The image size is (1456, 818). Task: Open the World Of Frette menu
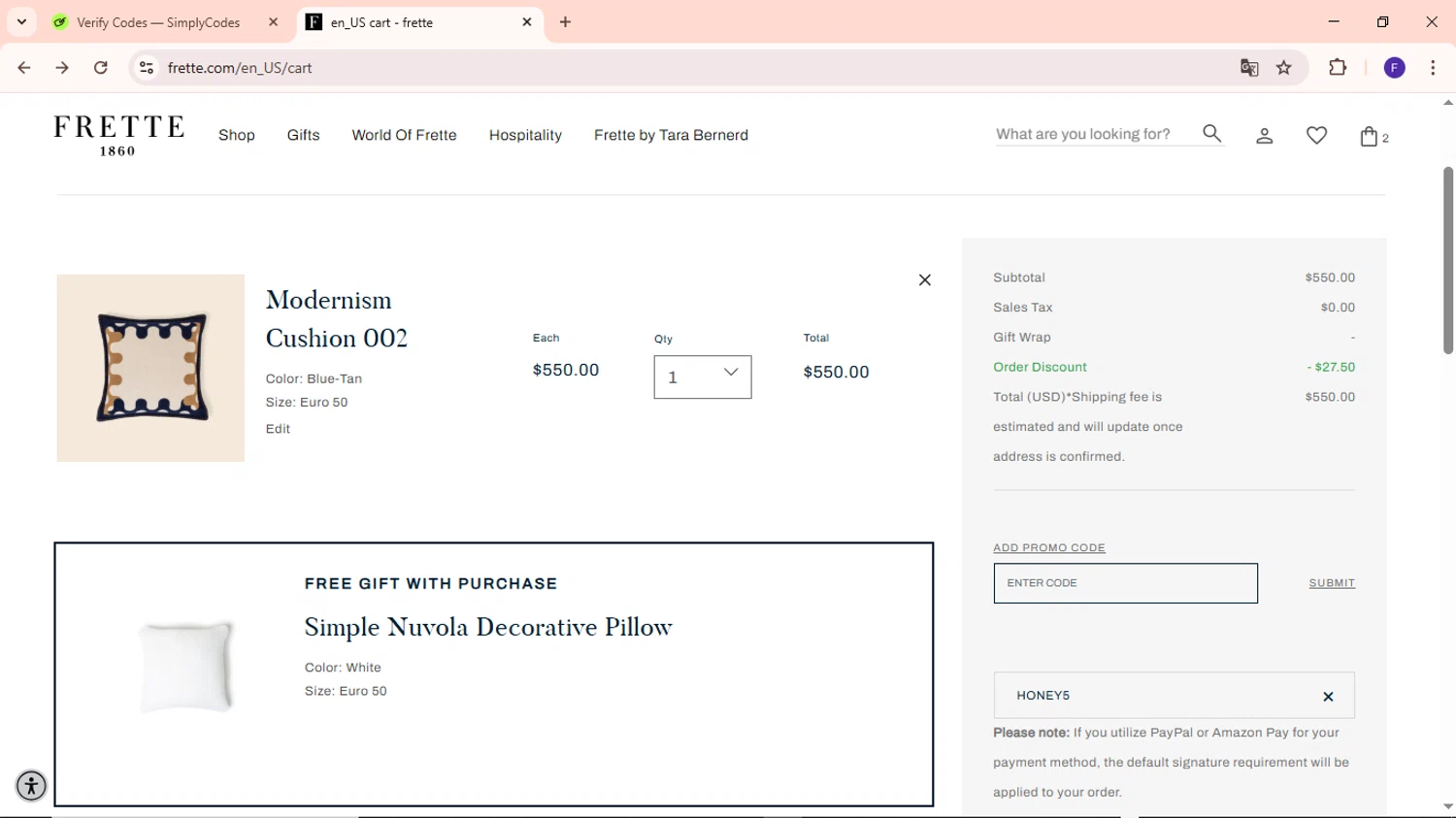(404, 136)
